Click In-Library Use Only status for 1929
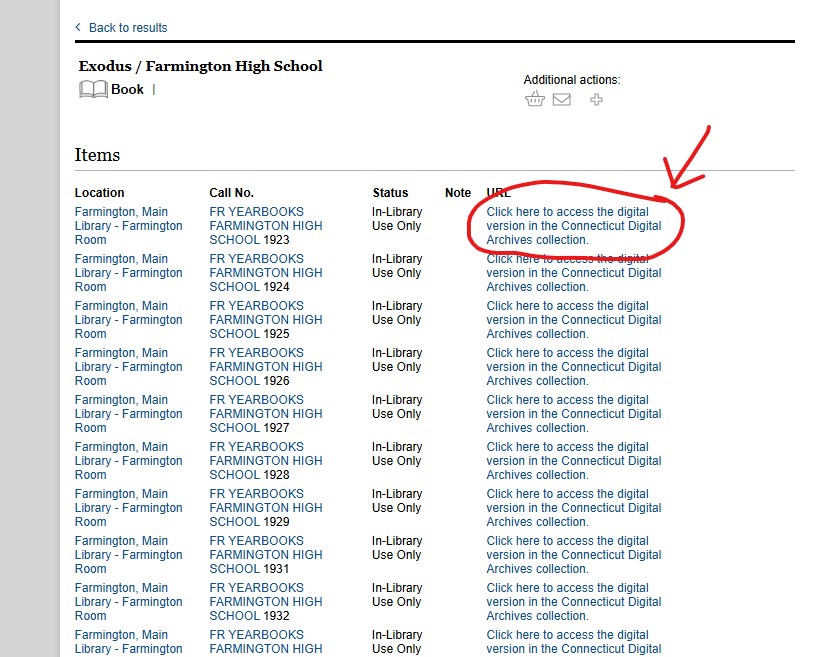 pos(397,501)
